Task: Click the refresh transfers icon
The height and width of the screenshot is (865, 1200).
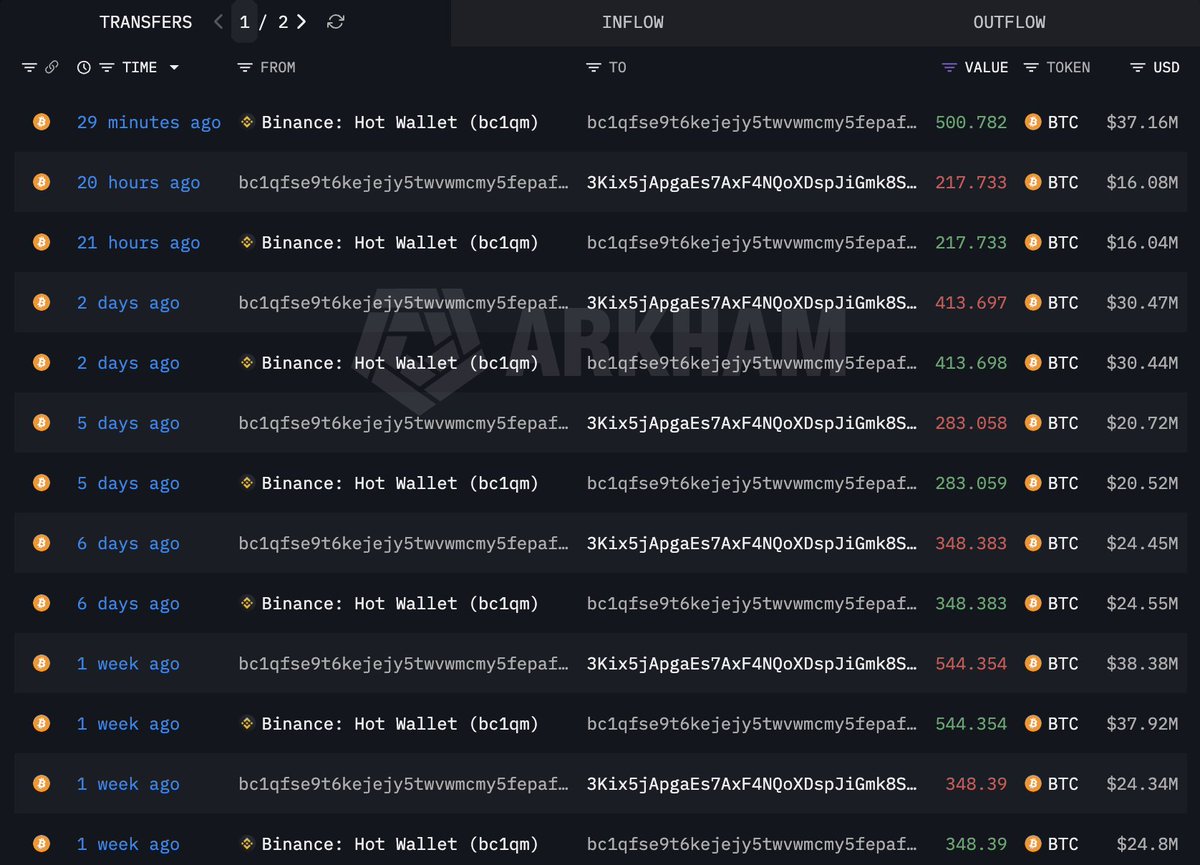Action: tap(336, 22)
